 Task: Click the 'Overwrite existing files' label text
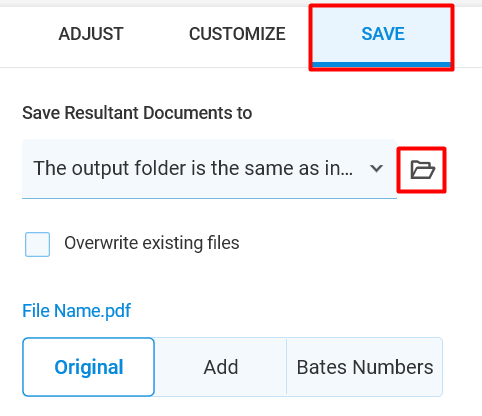[152, 243]
